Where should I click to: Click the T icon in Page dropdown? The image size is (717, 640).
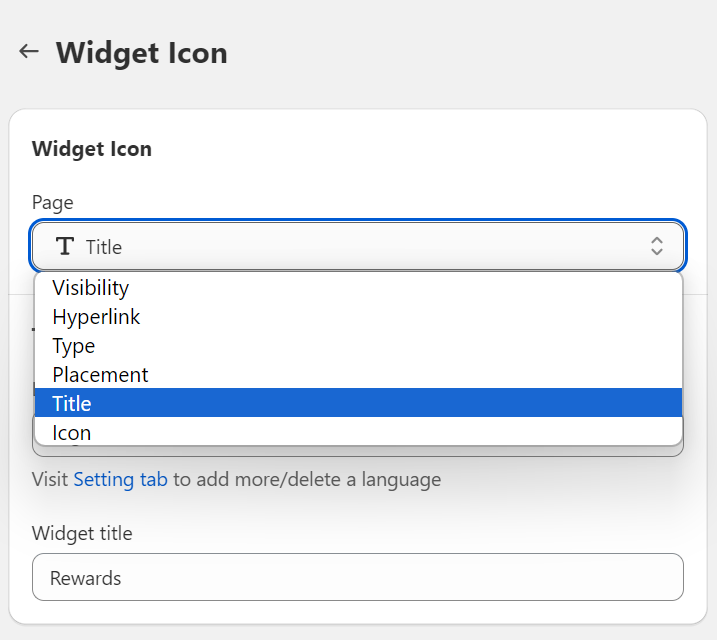point(65,246)
